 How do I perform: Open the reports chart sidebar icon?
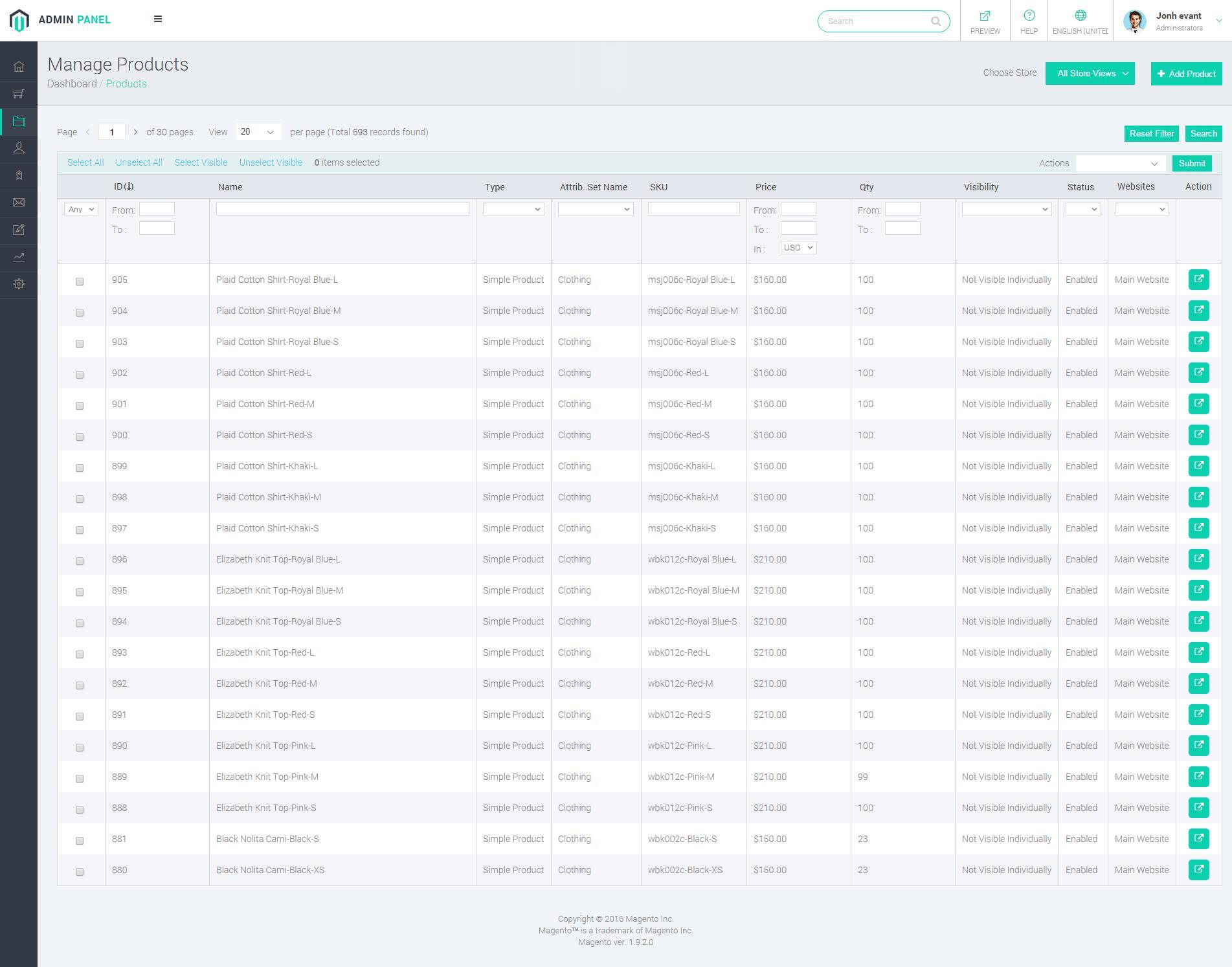tap(19, 257)
